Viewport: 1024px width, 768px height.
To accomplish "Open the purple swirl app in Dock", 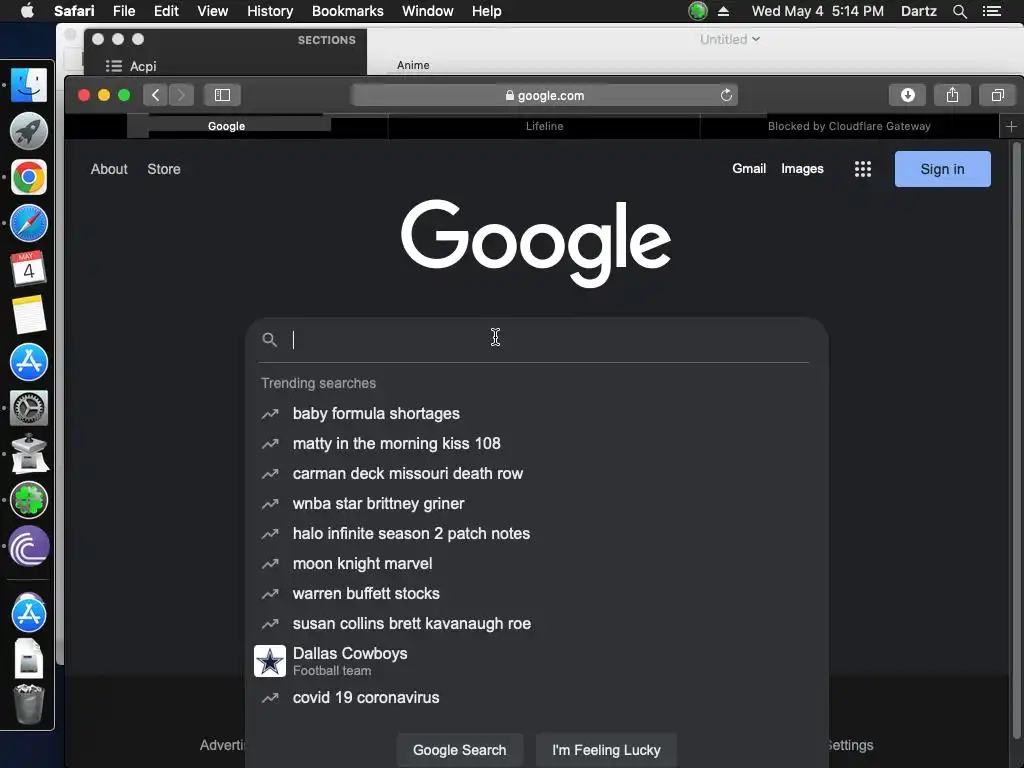I will [x=29, y=546].
